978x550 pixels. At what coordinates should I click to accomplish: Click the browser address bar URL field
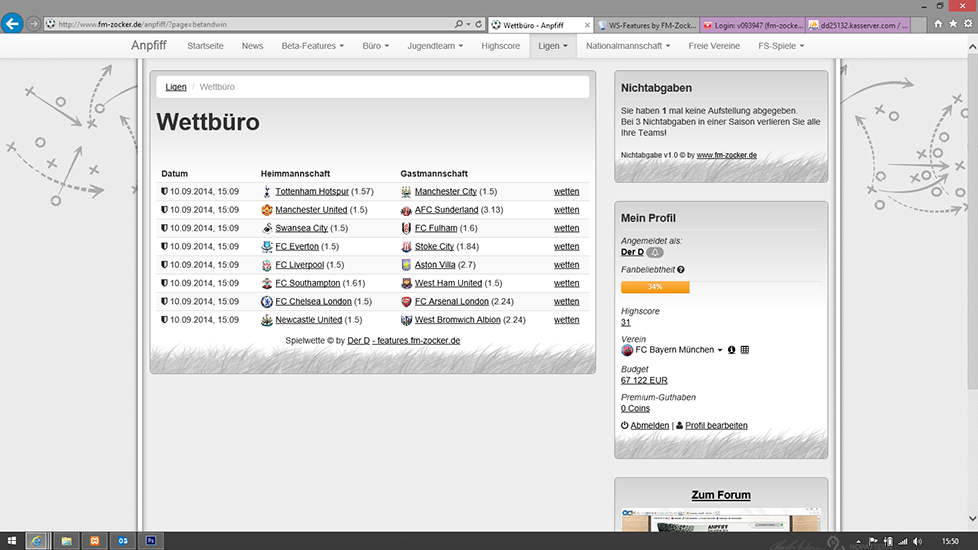point(250,23)
